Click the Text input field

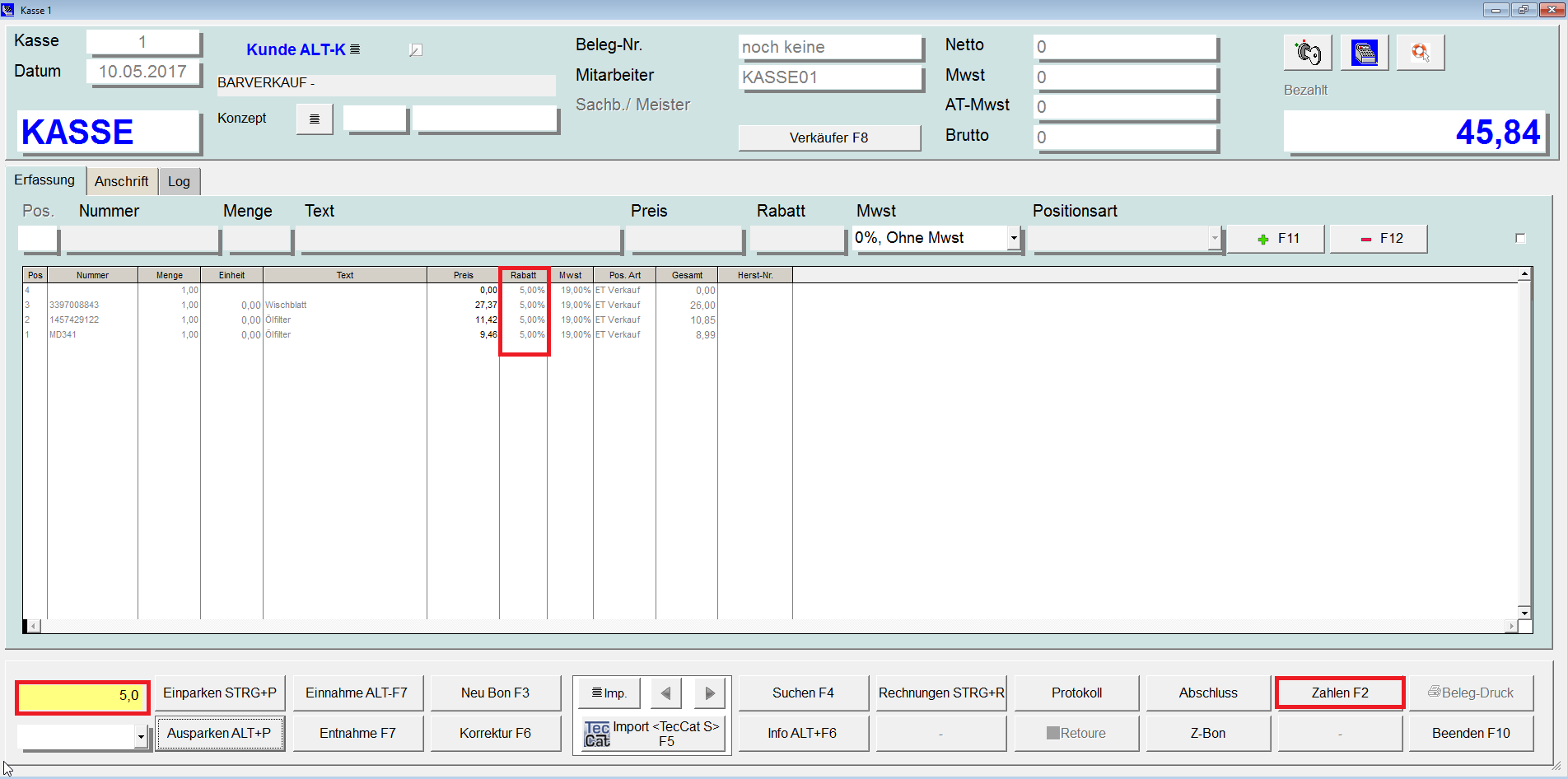[460, 240]
